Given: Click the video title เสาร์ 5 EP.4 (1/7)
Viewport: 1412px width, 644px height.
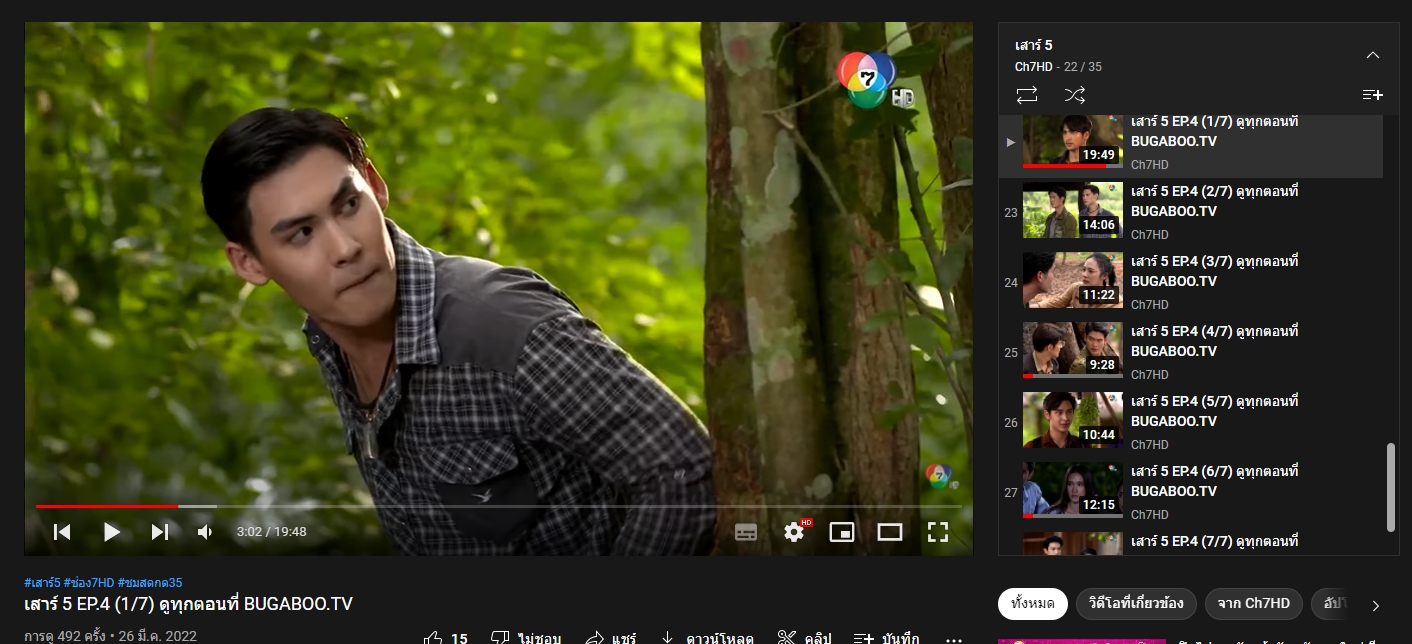Looking at the screenshot, I should (x=189, y=604).
